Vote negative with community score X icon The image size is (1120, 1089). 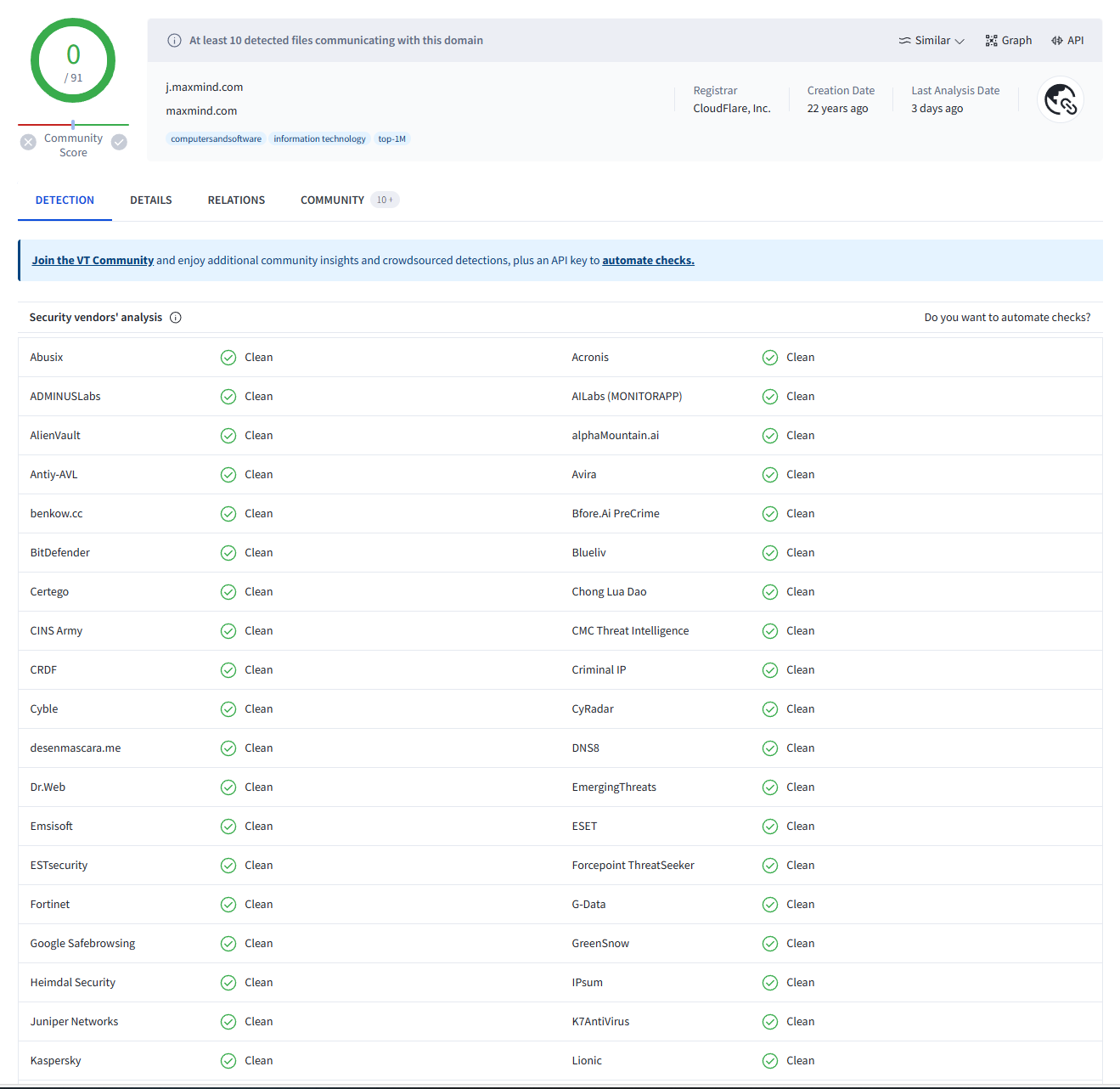coord(28,142)
